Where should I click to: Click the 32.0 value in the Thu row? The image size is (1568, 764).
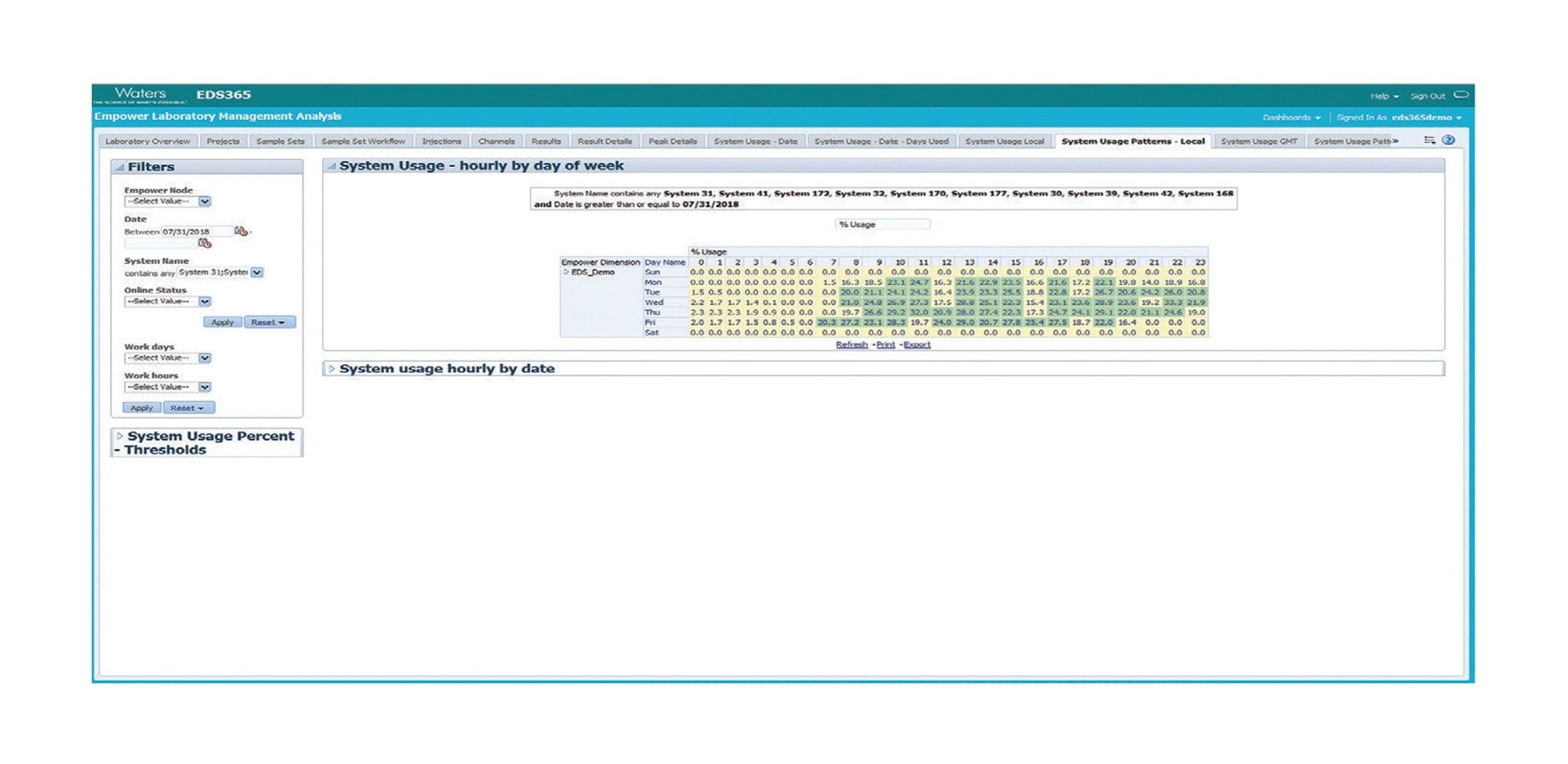point(919,312)
